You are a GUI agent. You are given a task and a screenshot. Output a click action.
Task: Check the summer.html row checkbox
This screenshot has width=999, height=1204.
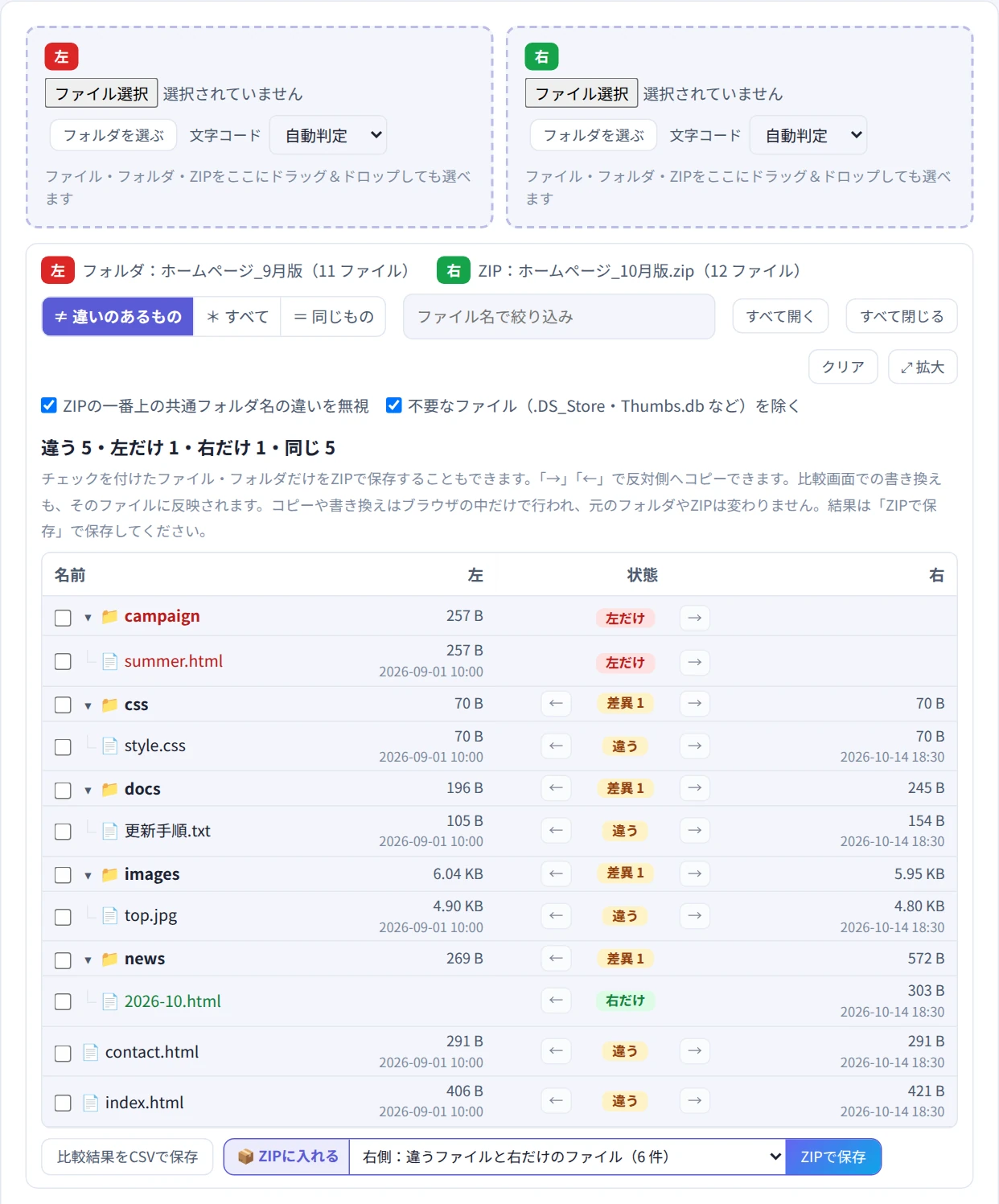pos(63,661)
